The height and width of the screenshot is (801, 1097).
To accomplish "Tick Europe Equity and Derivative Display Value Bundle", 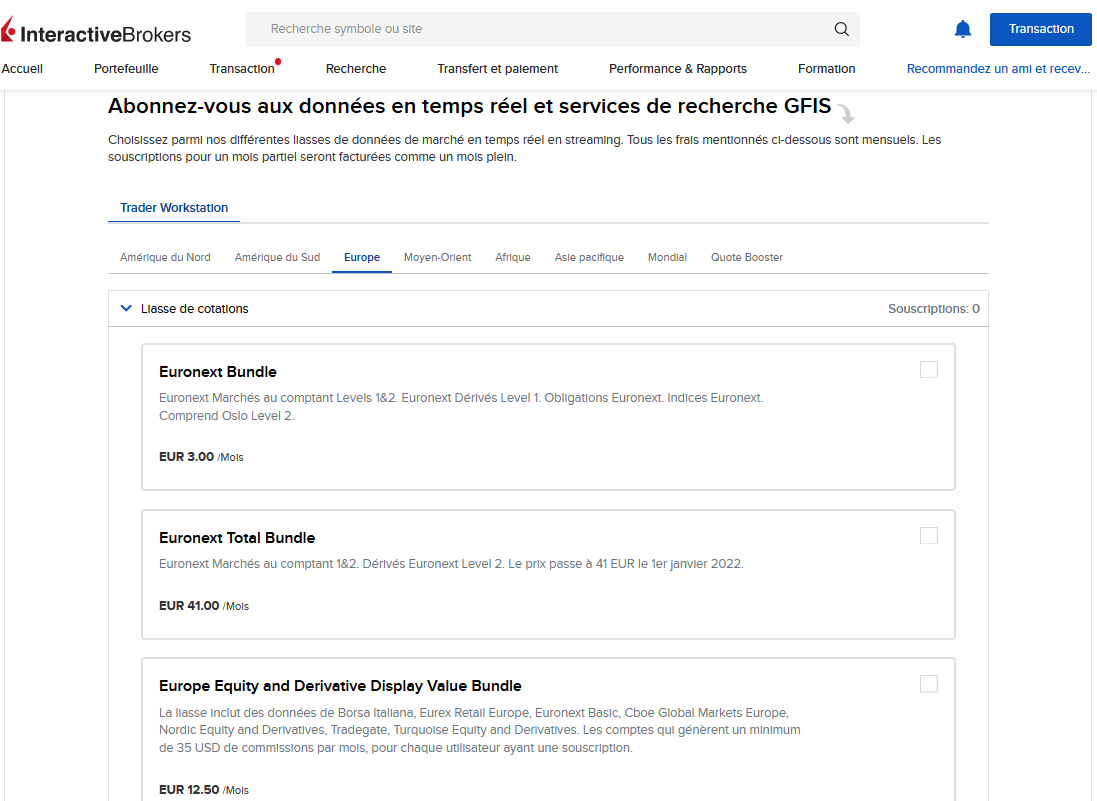I will pos(928,683).
